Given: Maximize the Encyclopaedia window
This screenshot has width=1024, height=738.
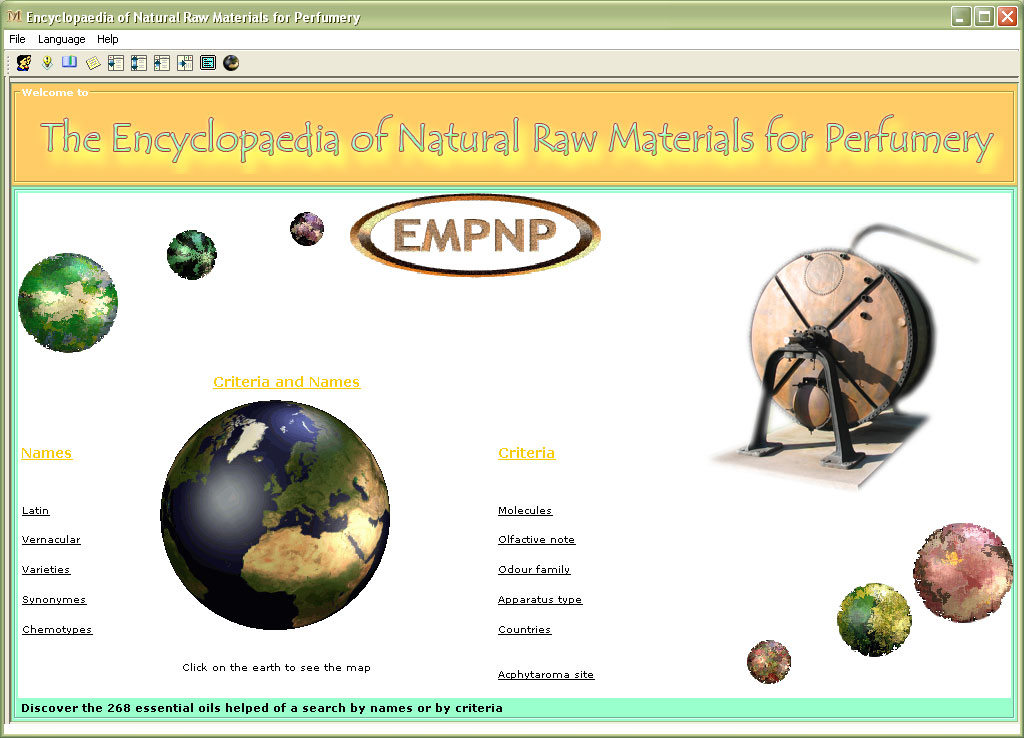Looking at the screenshot, I should 984,16.
